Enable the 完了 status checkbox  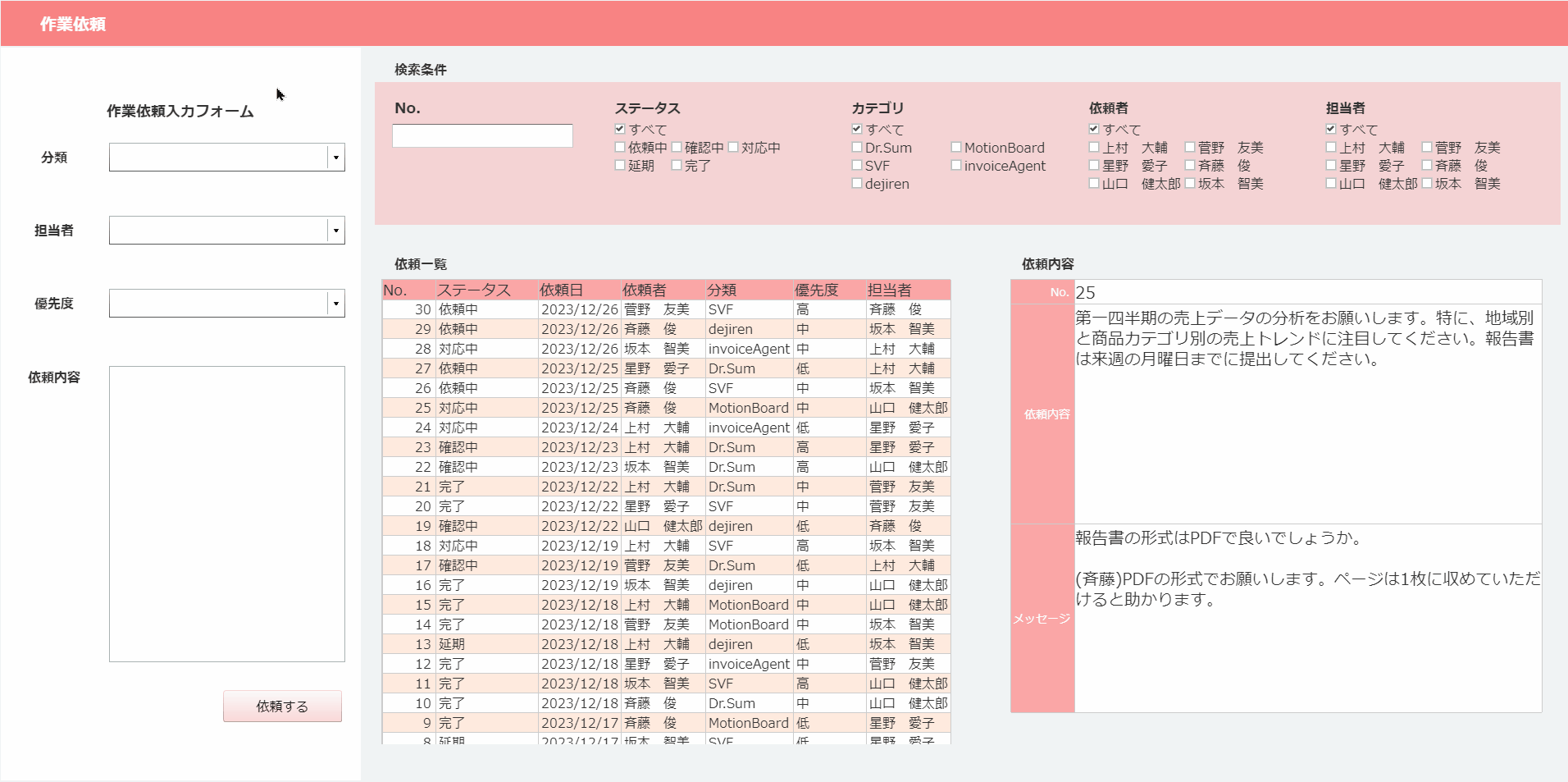click(676, 165)
